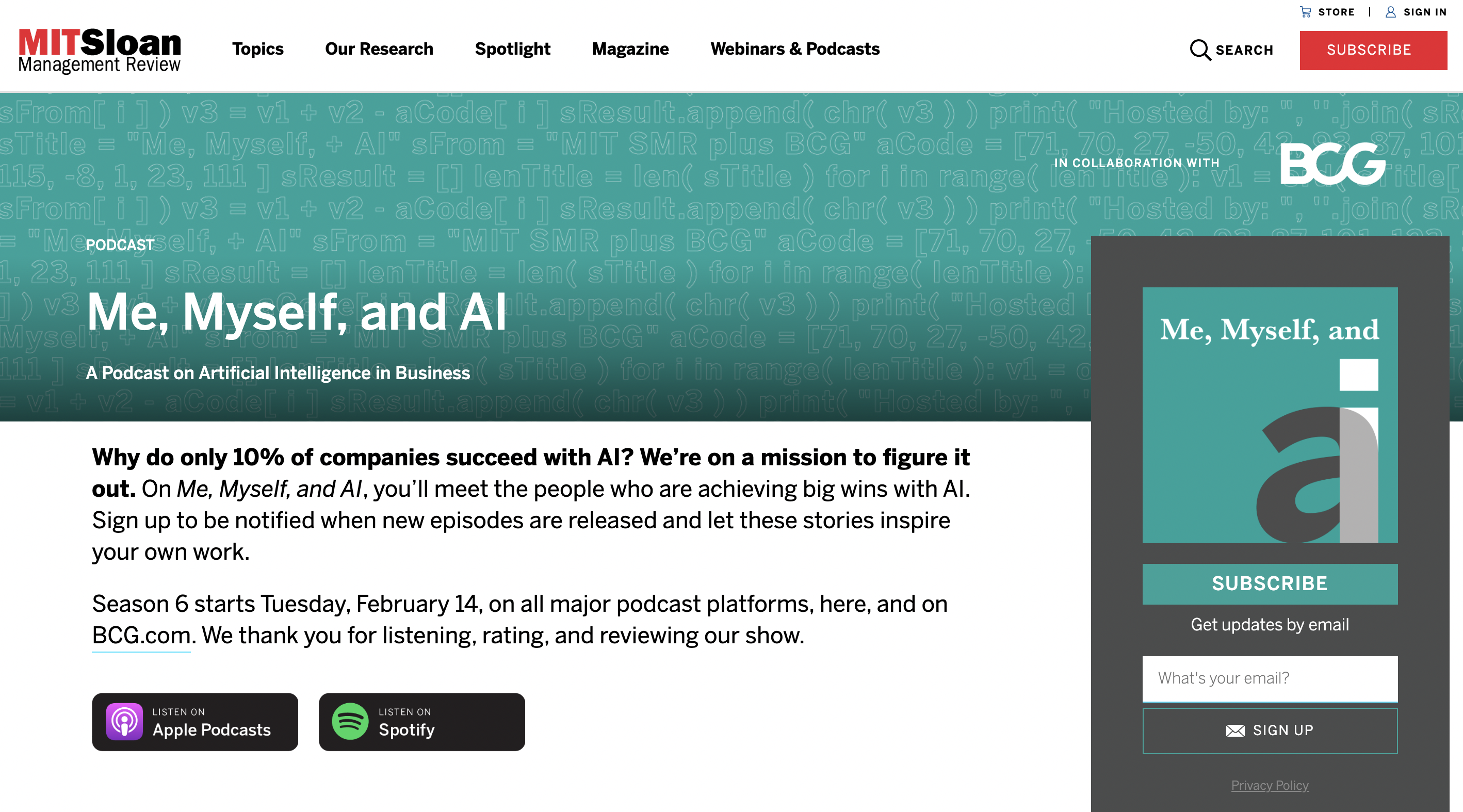The height and width of the screenshot is (812, 1463).
Task: Open the Our Research page
Action: 378,50
